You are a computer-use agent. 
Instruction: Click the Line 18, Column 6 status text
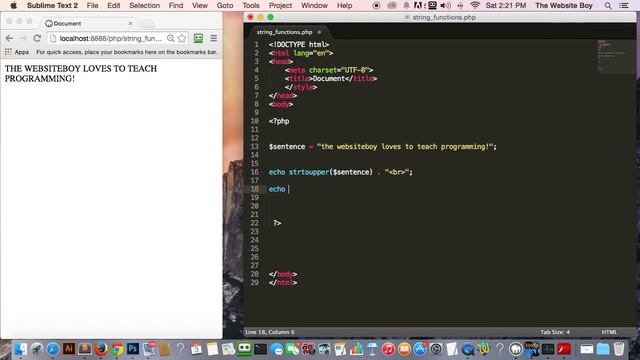270,332
